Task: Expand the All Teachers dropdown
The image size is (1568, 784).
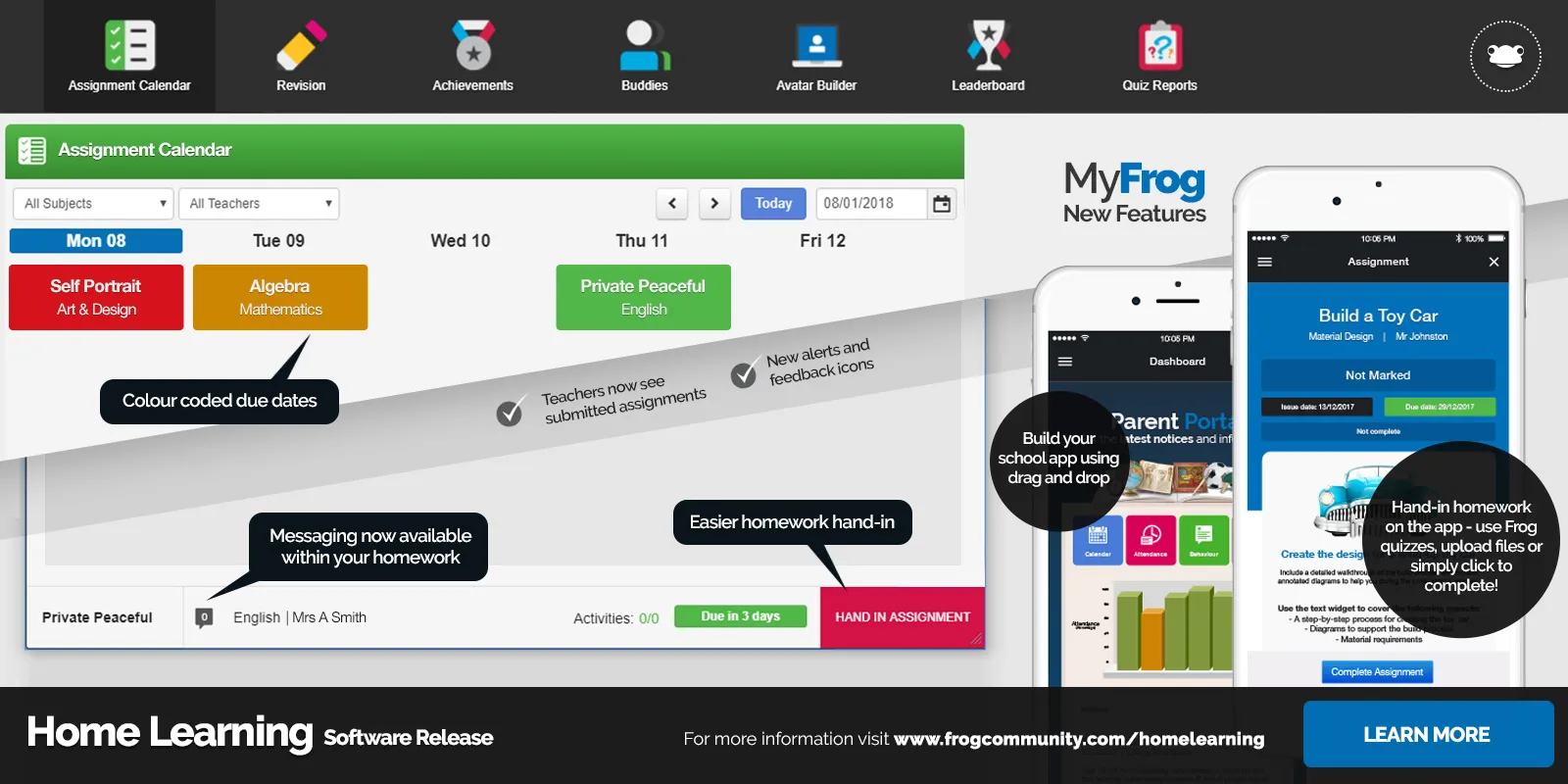Action: click(x=259, y=204)
